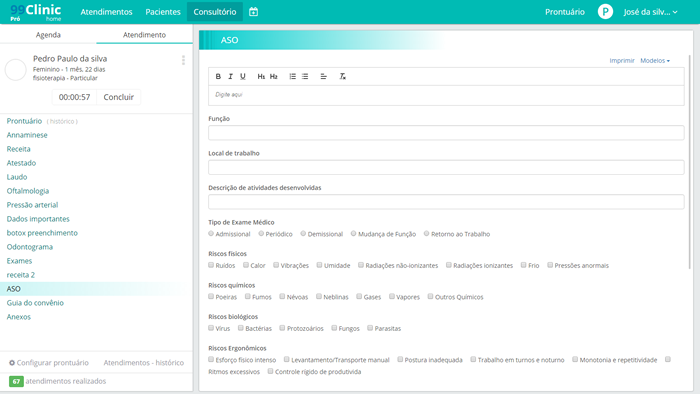The height and width of the screenshot is (394, 700).
Task: Expand the Modelos dropdown
Action: click(x=655, y=61)
